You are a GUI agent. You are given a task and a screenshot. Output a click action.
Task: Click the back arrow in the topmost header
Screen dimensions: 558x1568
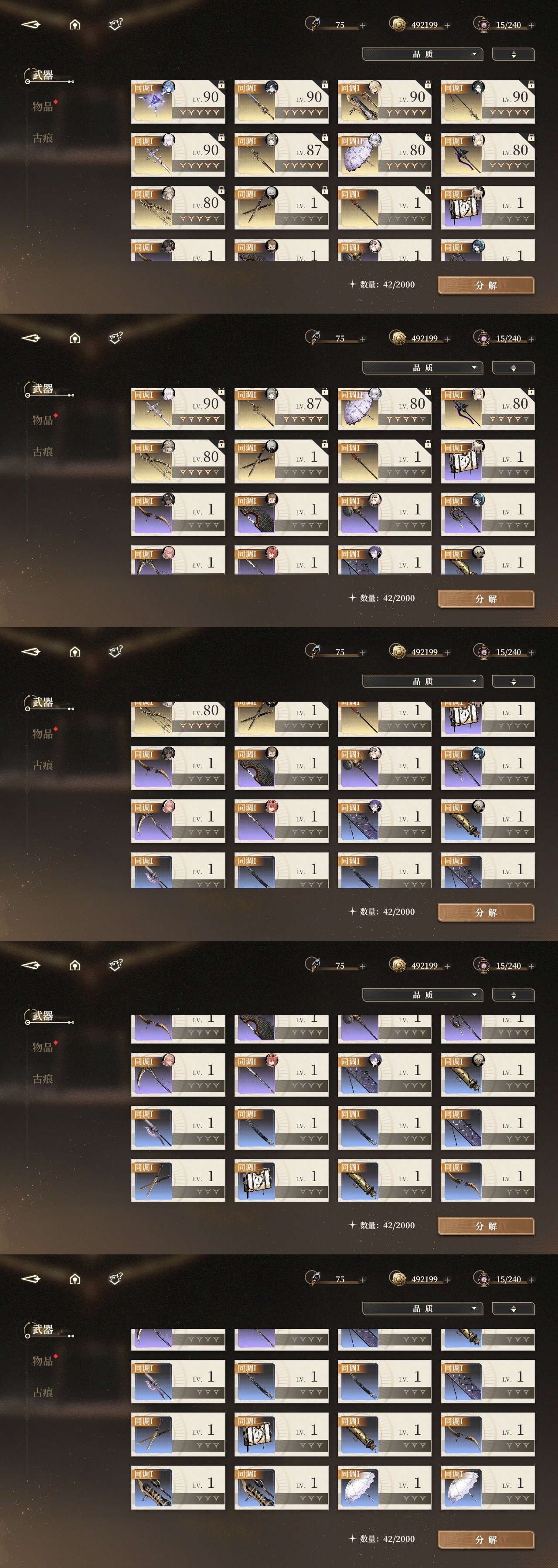(x=31, y=24)
